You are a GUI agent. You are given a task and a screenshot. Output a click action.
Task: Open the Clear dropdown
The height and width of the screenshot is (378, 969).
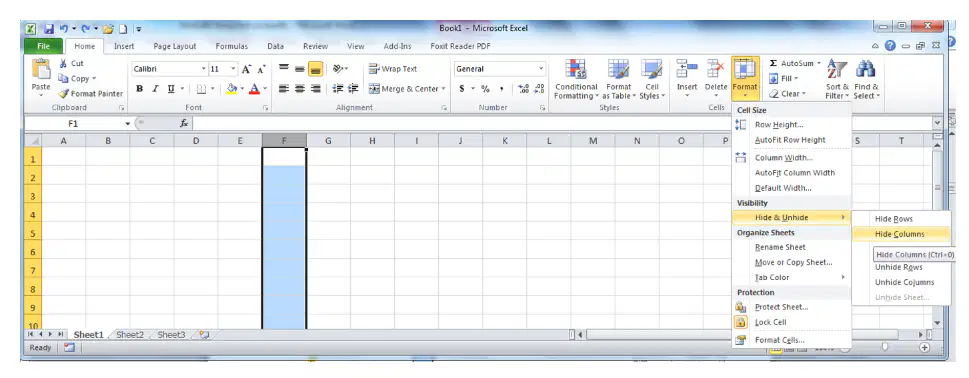tap(787, 94)
